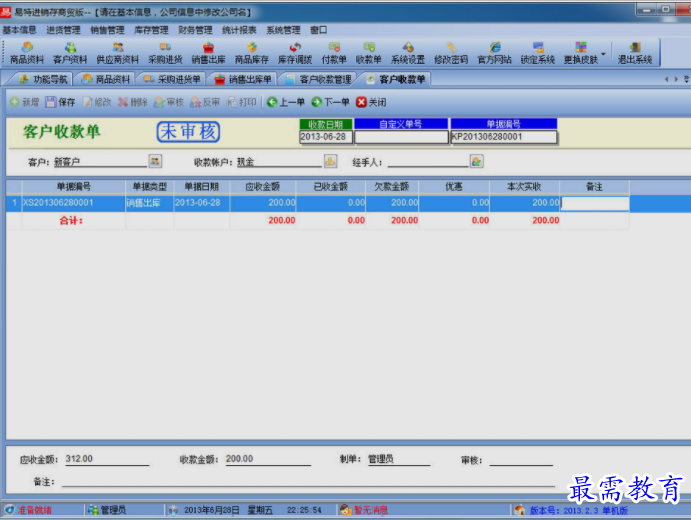
Task: Open 系统设置 toolbar icon
Action: coord(408,53)
